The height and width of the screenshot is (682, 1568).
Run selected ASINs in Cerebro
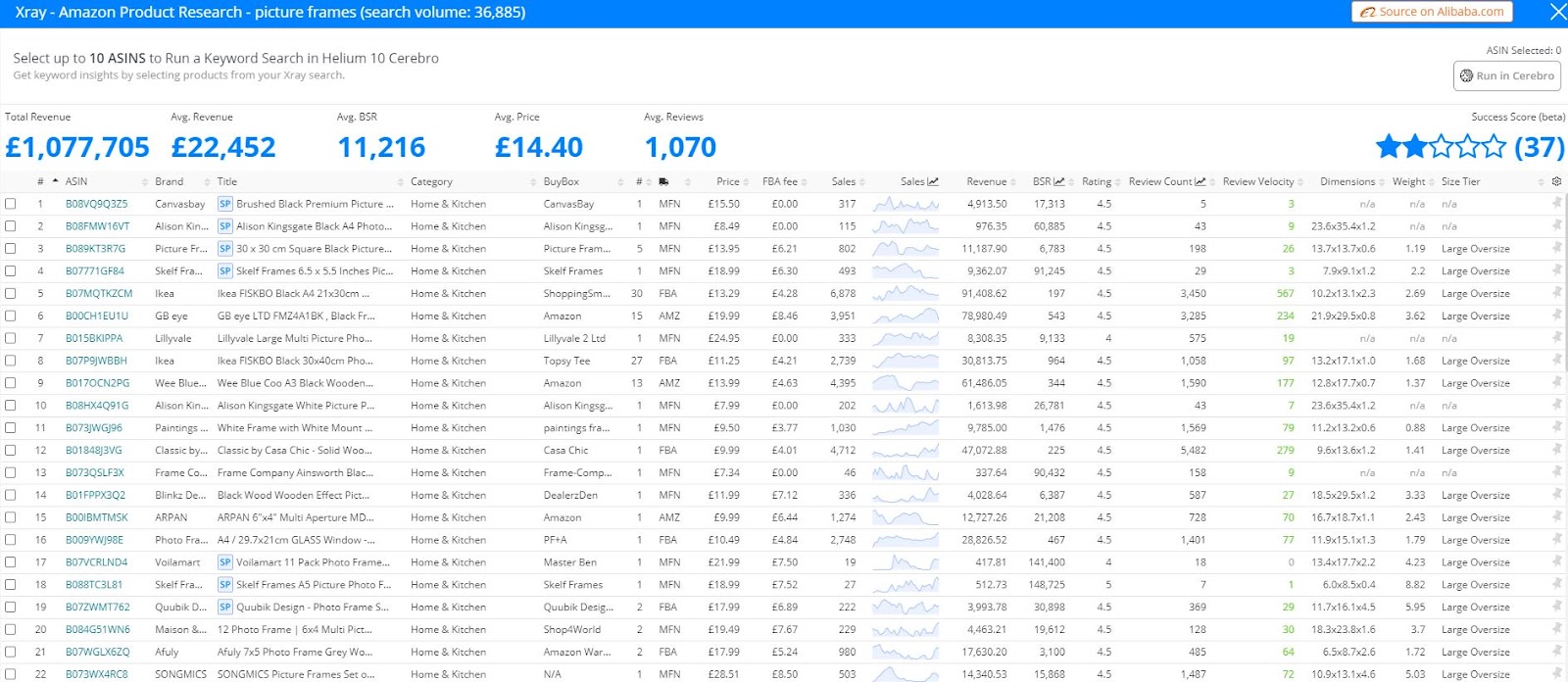[x=1506, y=75]
